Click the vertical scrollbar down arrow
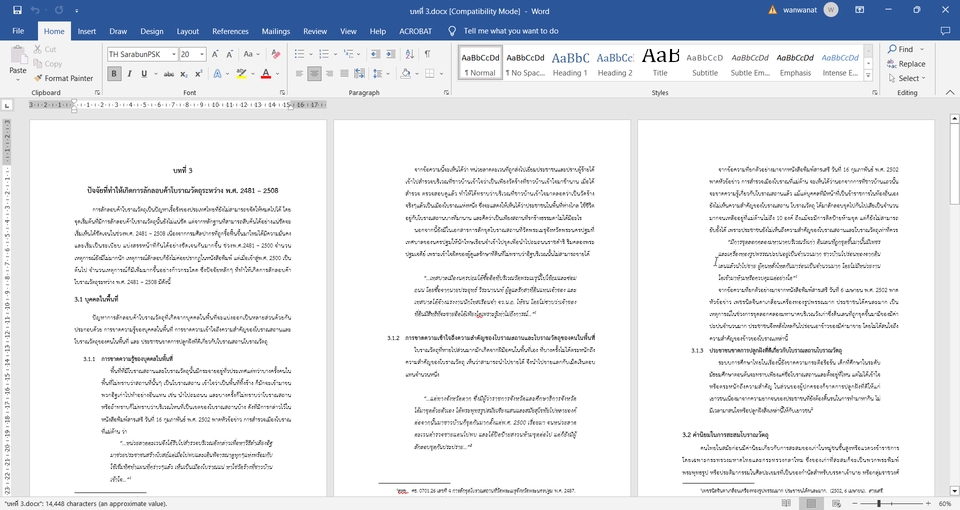Viewport: 960px width, 510px height. [x=954, y=490]
